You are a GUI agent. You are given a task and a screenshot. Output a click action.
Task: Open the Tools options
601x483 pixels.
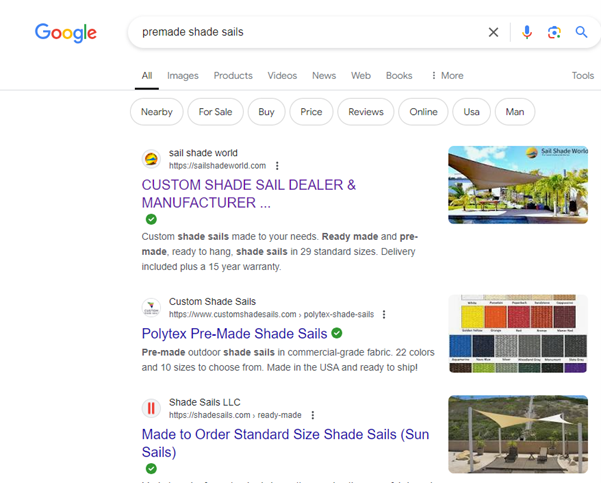click(x=583, y=76)
